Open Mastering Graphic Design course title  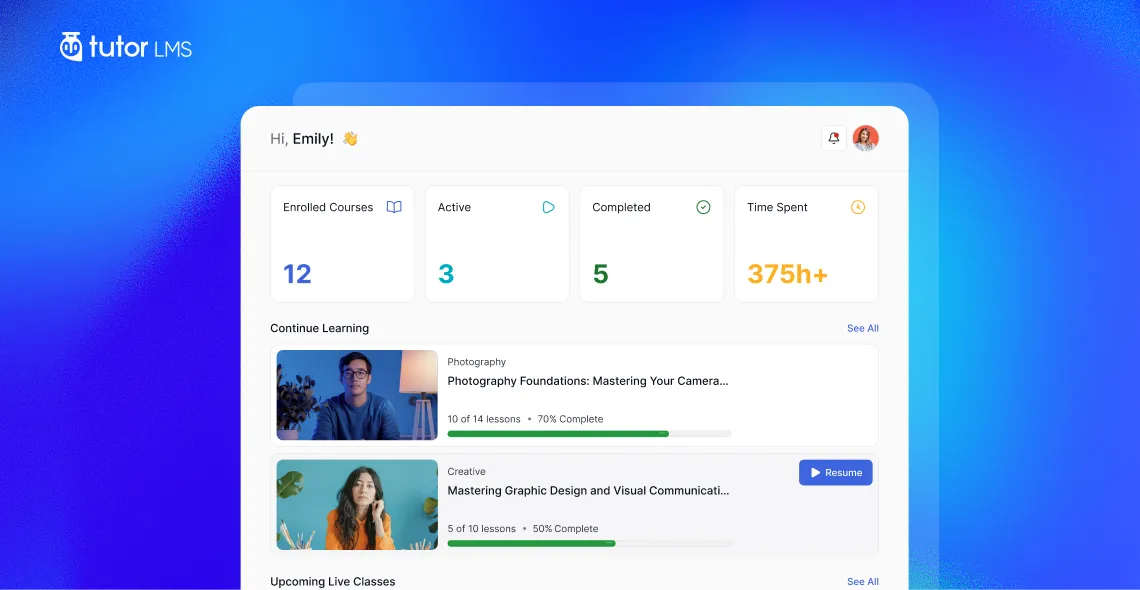coord(587,490)
